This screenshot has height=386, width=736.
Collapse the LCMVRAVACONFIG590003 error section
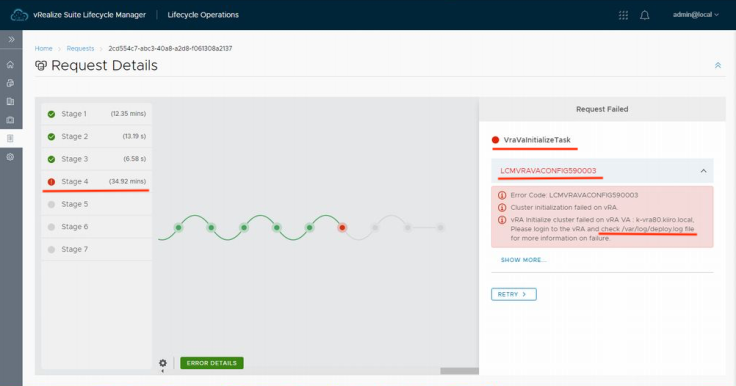(x=703, y=171)
